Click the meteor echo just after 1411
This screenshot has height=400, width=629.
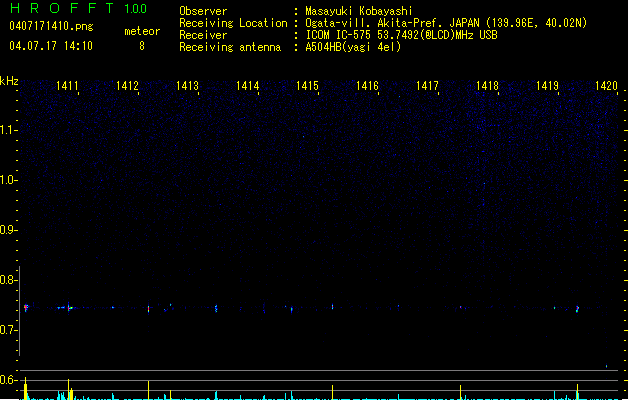pos(69,308)
